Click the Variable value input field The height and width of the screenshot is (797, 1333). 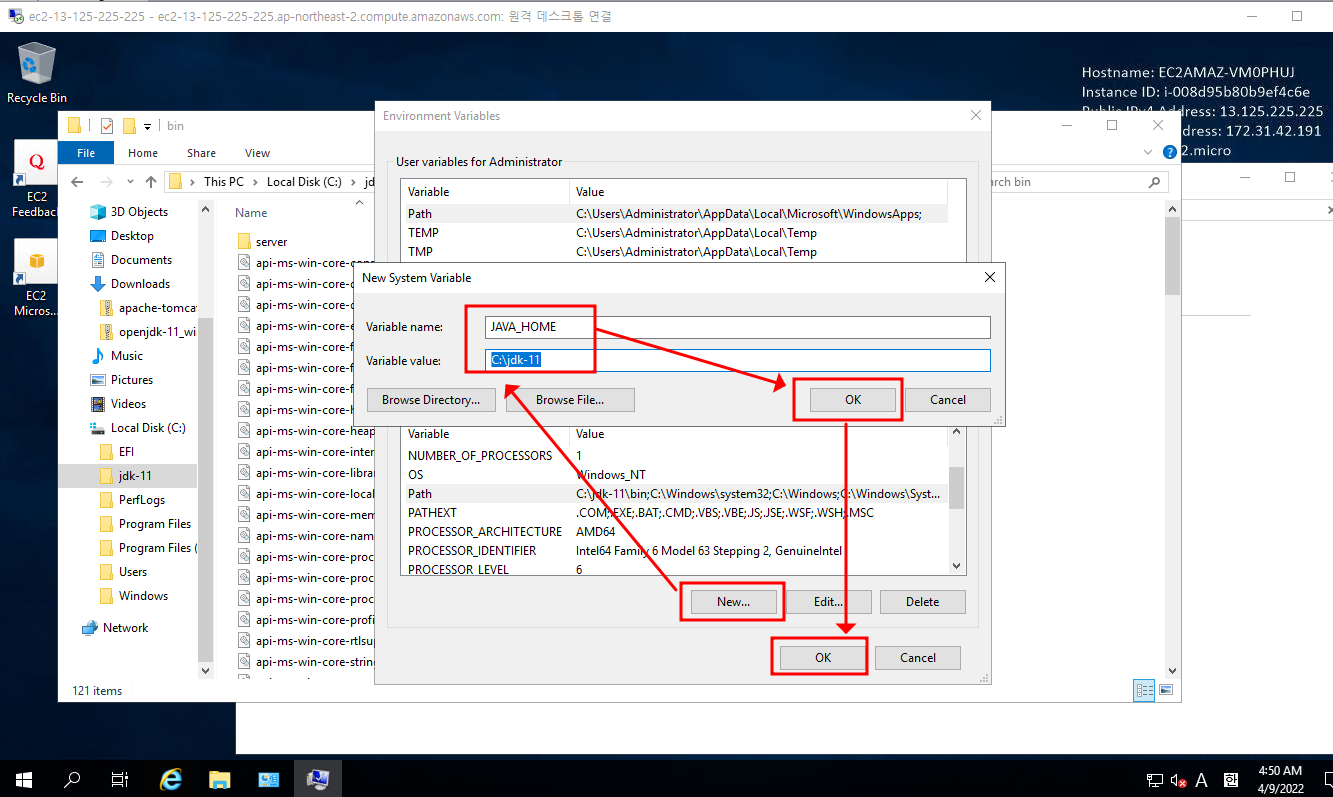tap(738, 360)
